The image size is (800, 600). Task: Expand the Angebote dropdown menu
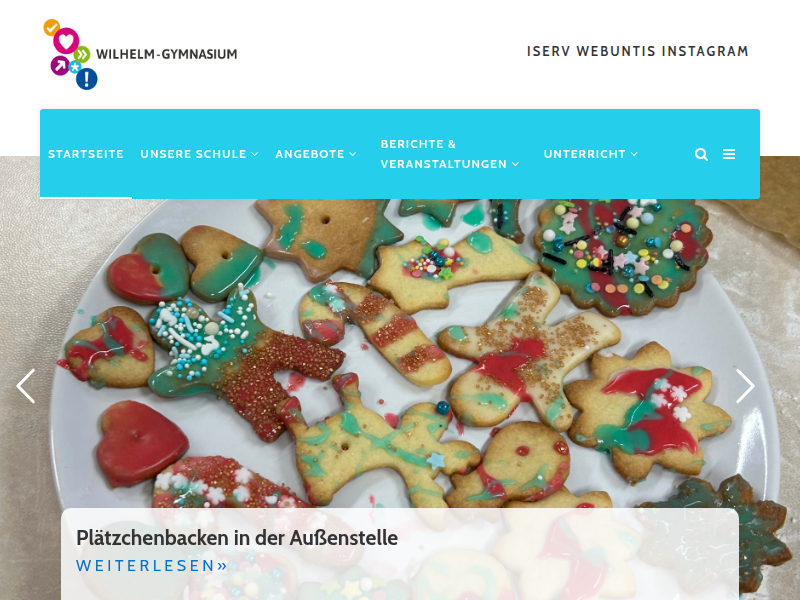tap(316, 154)
